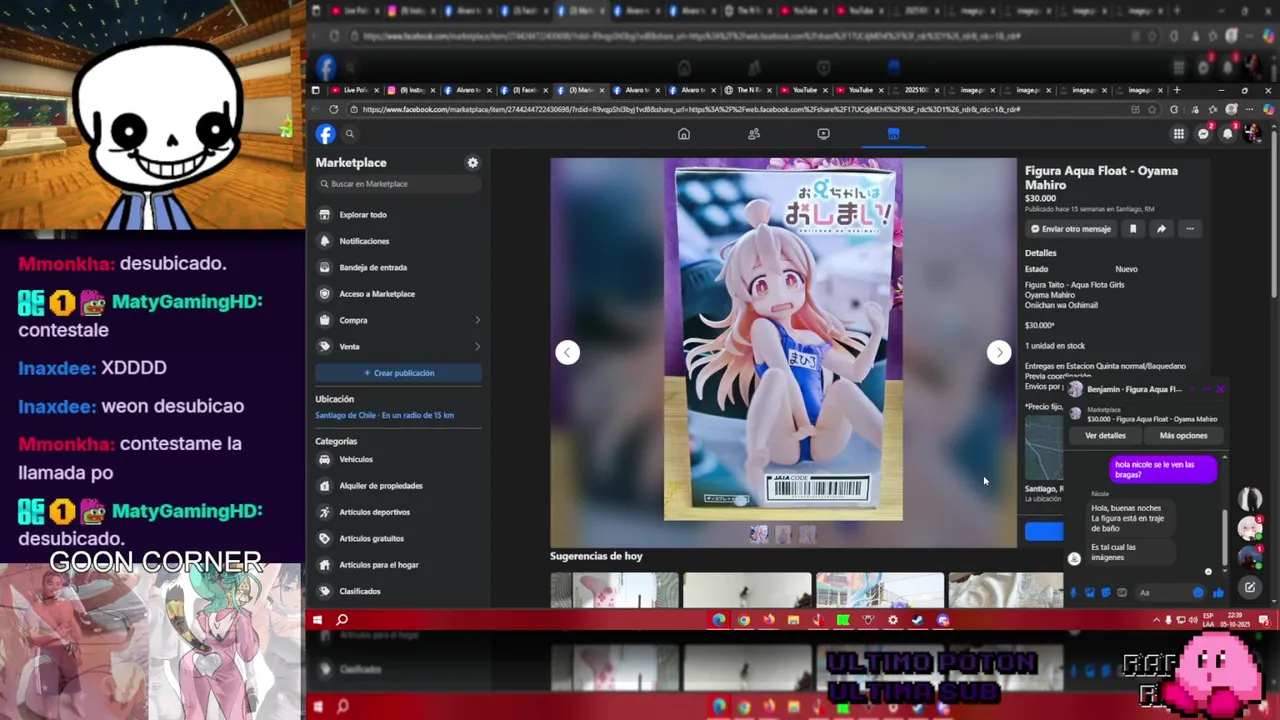The height and width of the screenshot is (720, 1280).
Task: Open Steam from the taskbar
Action: click(917, 620)
